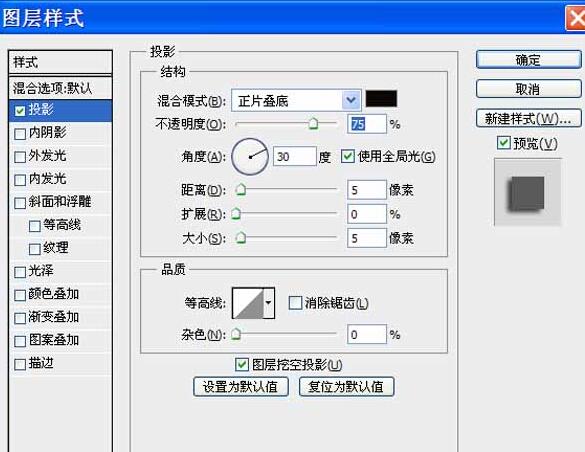The height and width of the screenshot is (452, 585).
Task: Click the 杂色 value field
Action: (367, 334)
